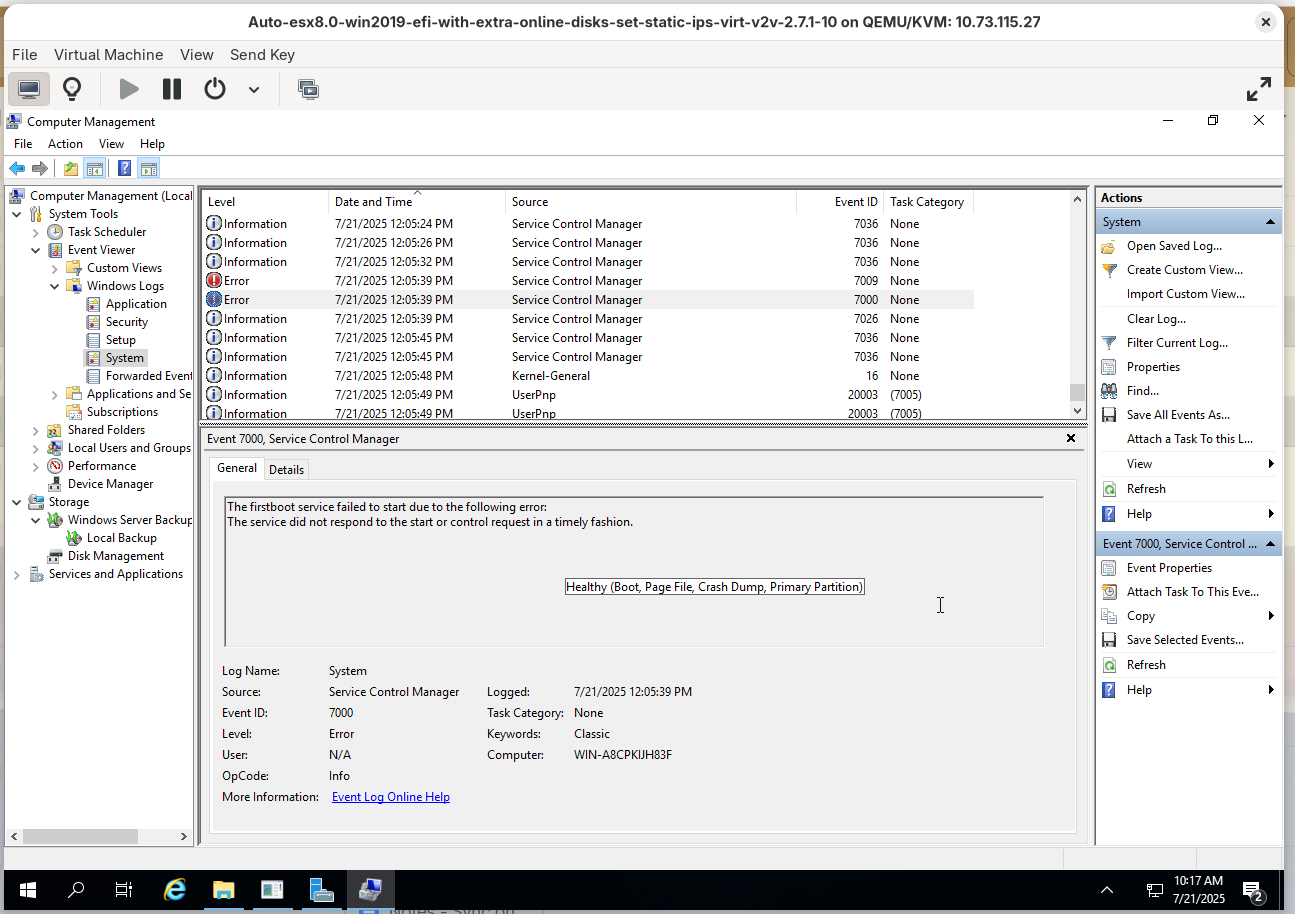
Task: Select the Application log in the tree
Action: point(136,304)
